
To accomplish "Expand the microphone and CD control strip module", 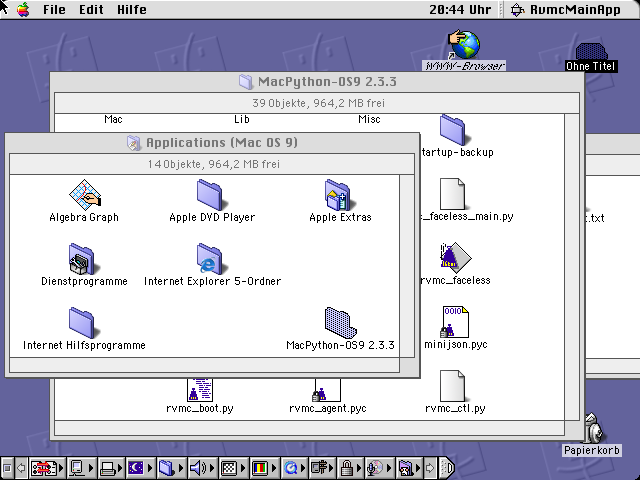I will (379, 468).
